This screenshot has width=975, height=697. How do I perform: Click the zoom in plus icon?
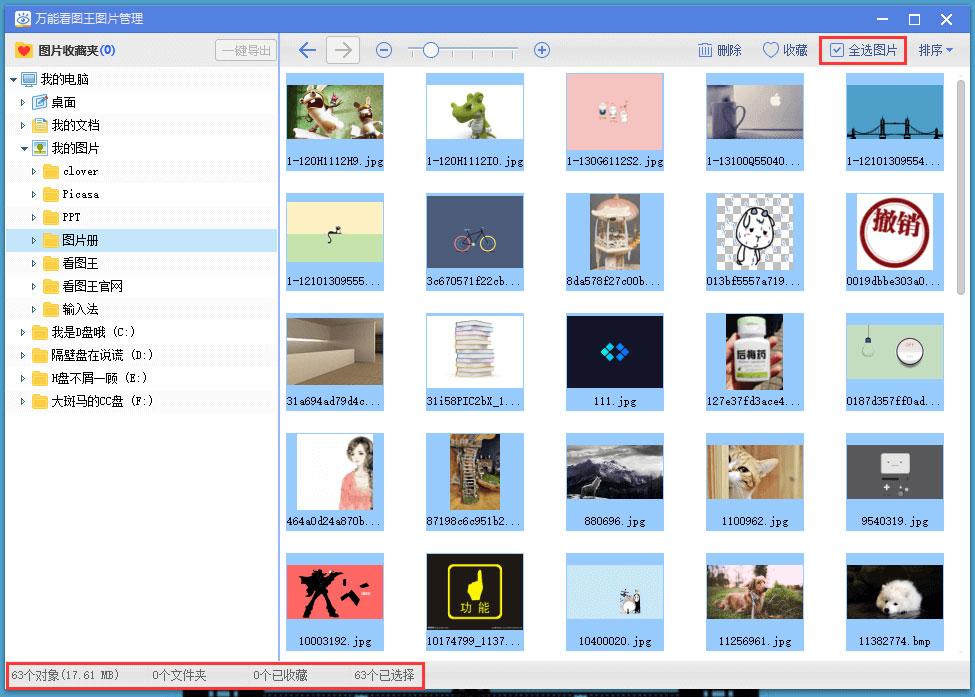pyautogui.click(x=542, y=50)
